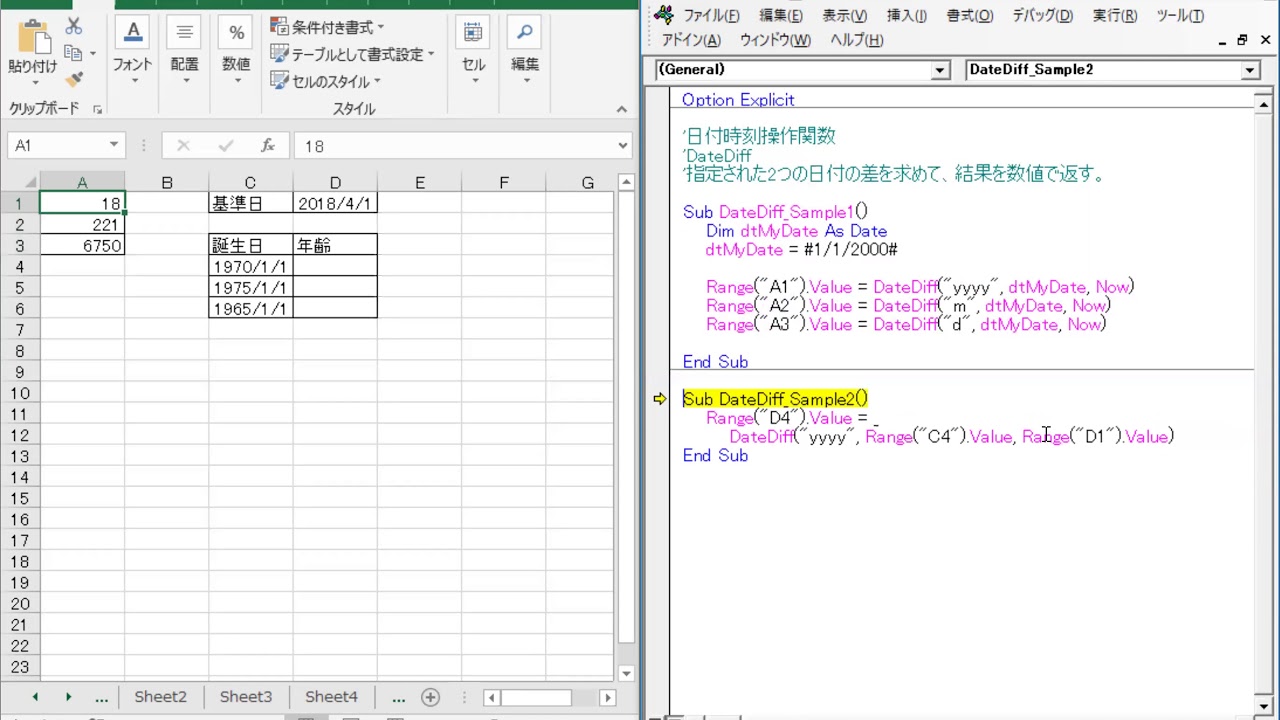Click the VBA editor Excel icon
Image resolution: width=1280 pixels, height=720 pixels.
[663, 15]
